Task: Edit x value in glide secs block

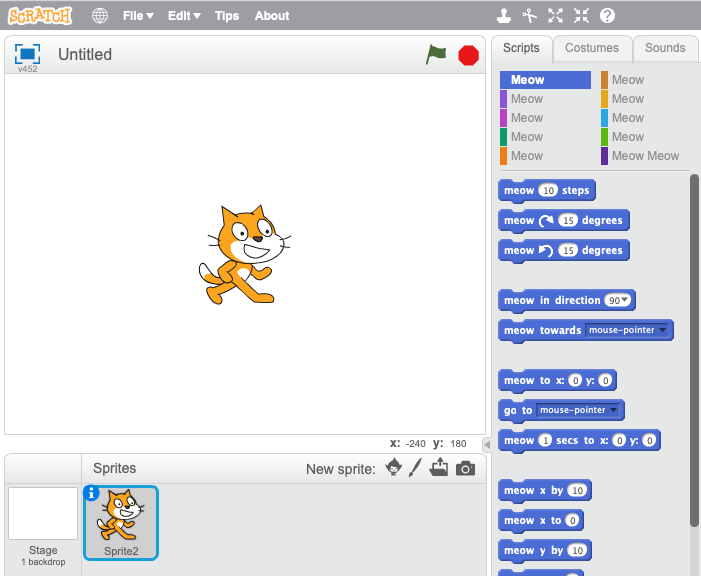Action: (619, 440)
